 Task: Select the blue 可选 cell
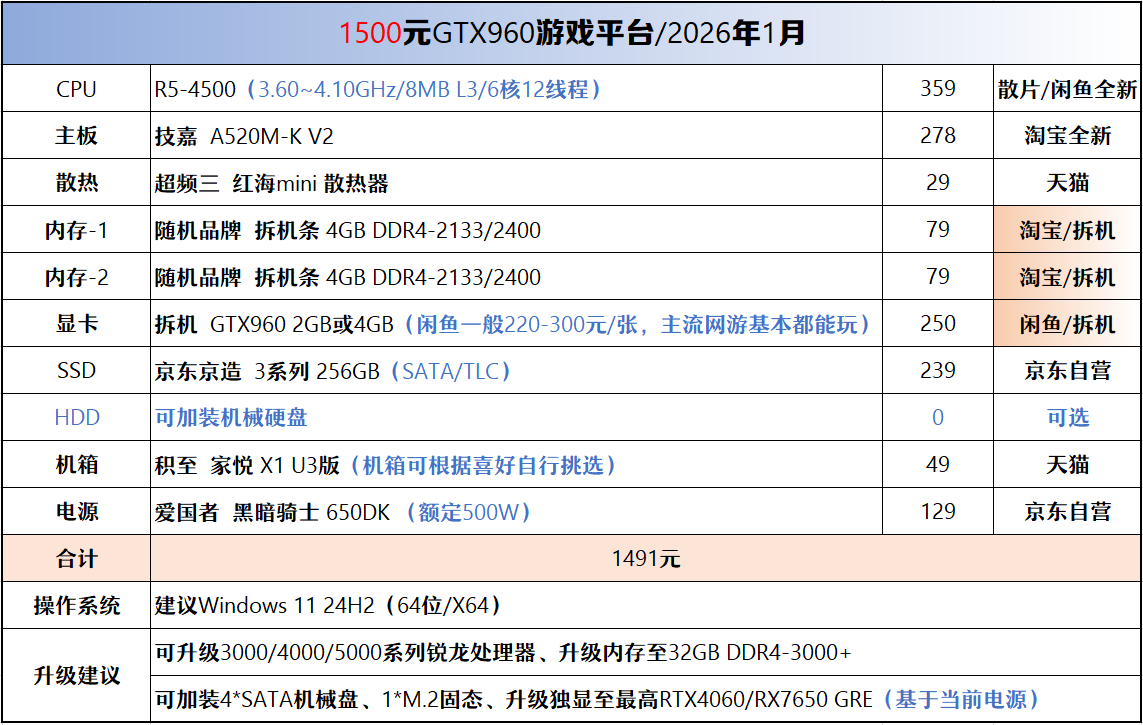pyautogui.click(x=1067, y=417)
